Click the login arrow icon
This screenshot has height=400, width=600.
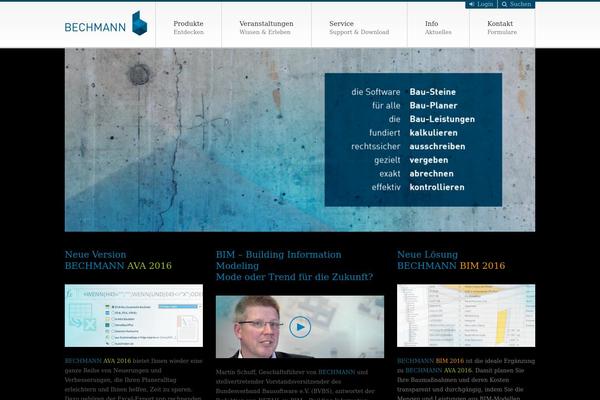[471, 4]
